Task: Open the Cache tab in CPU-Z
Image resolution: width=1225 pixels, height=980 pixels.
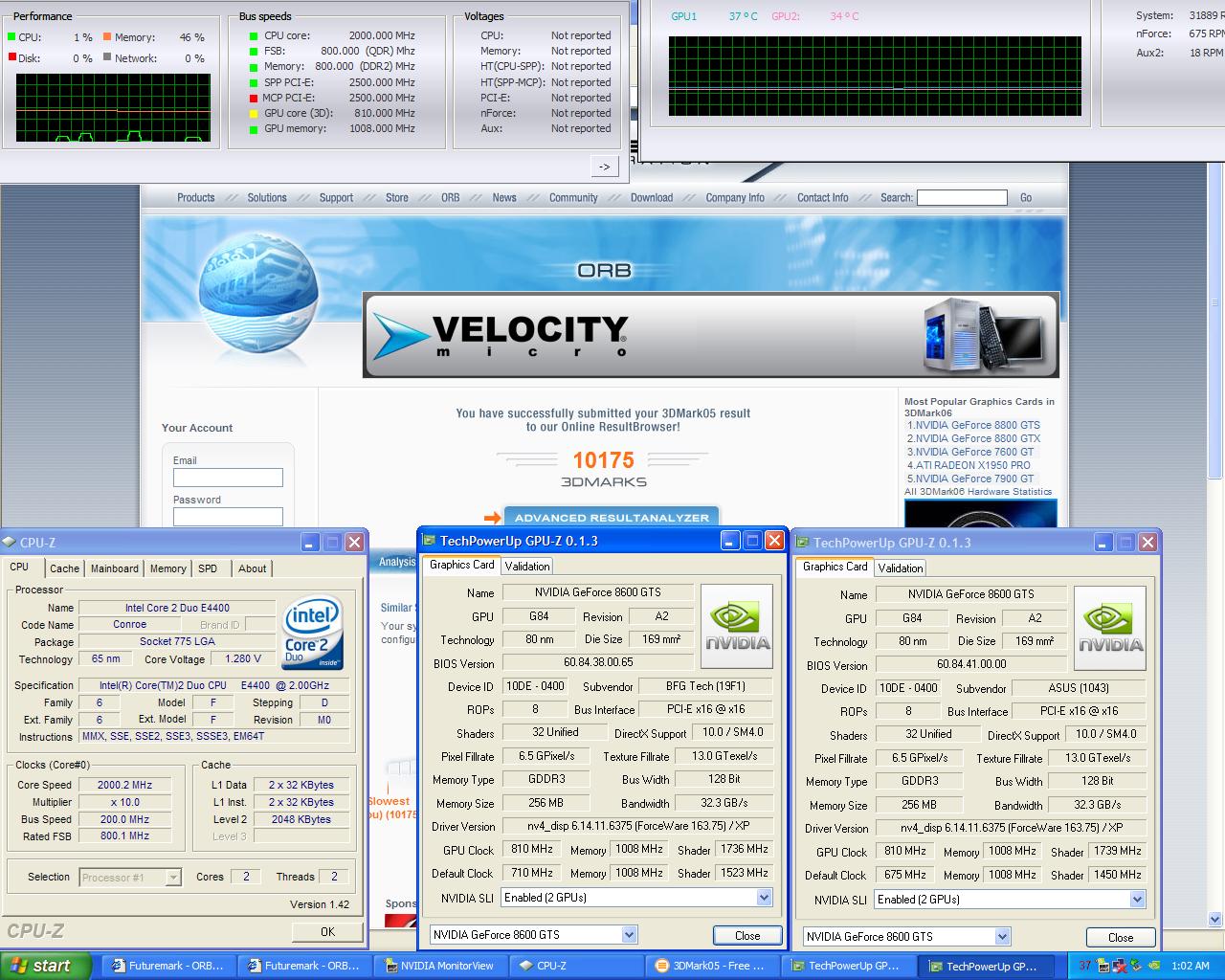Action: tap(65, 568)
